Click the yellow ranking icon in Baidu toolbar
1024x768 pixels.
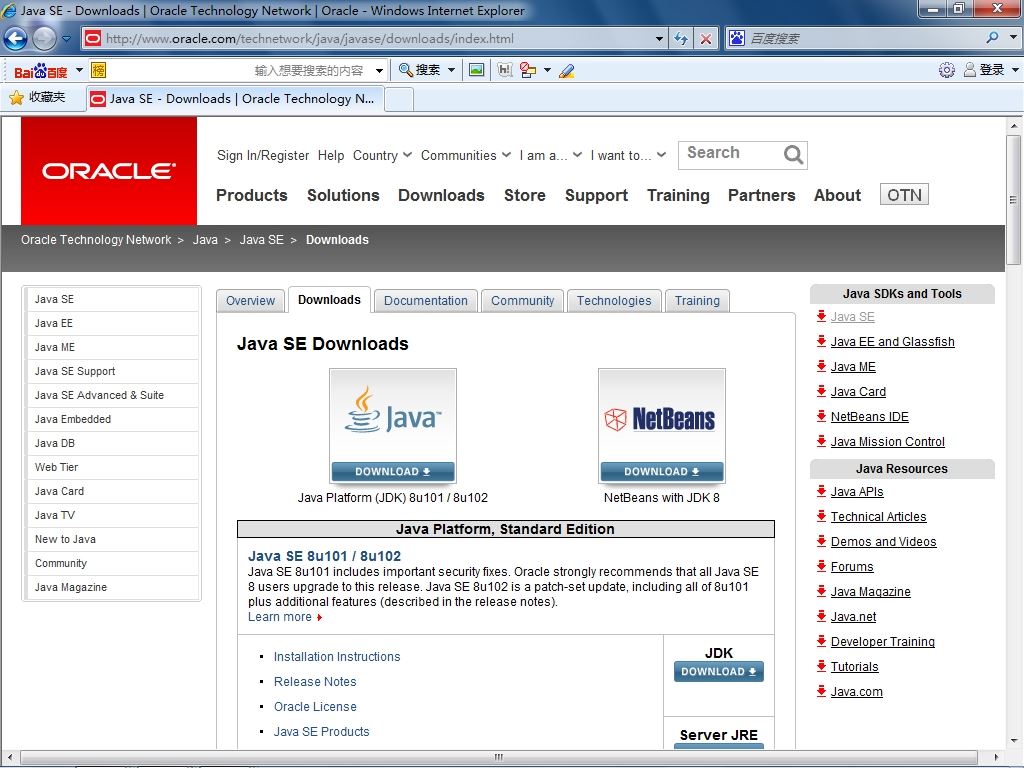tap(99, 70)
